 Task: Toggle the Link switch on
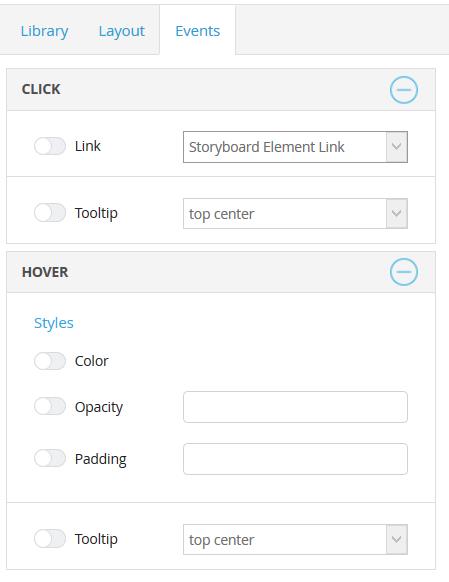coord(50,146)
